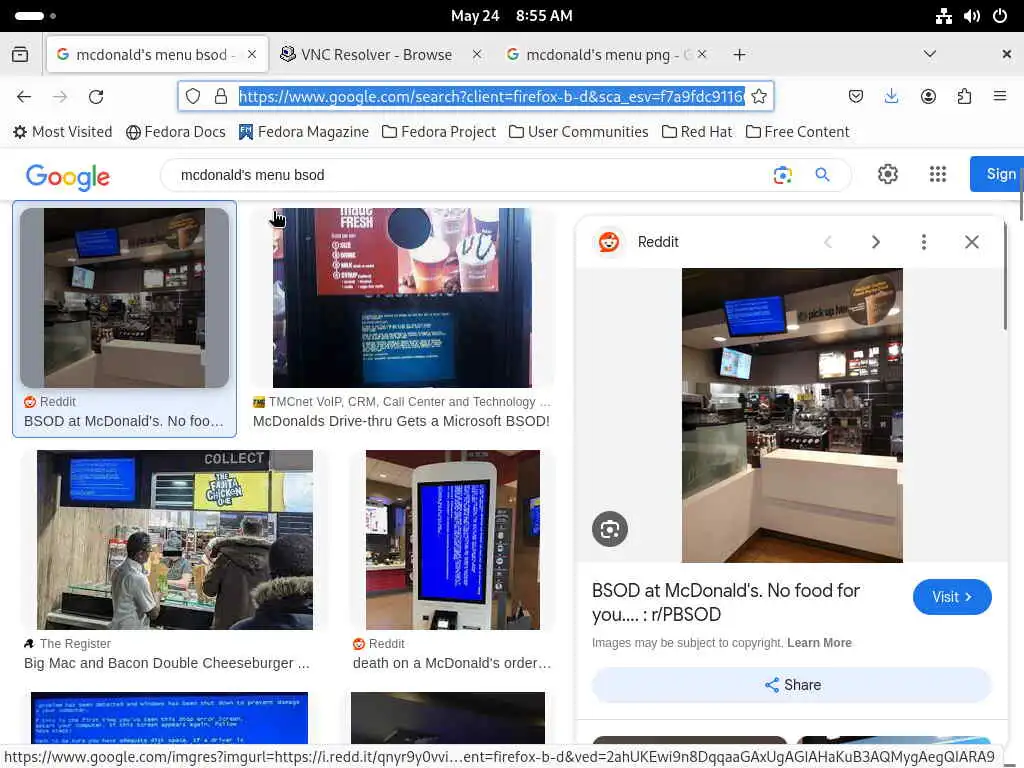Click the forward navigation arrow
Viewport: 1024px width, 768px height.
click(x=60, y=97)
